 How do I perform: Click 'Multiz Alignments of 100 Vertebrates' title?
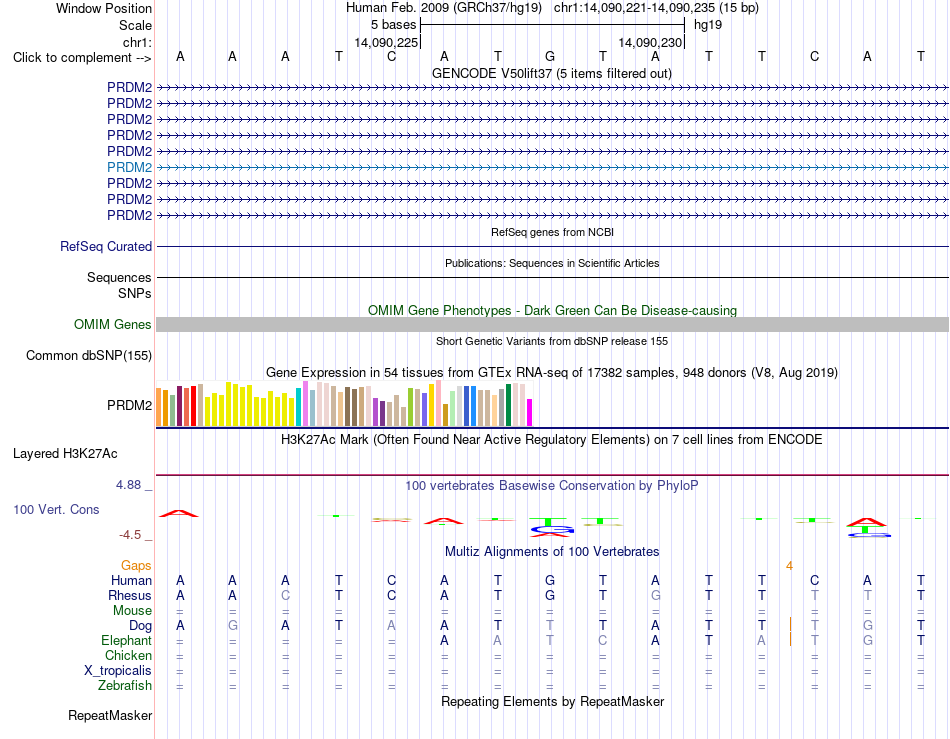click(x=552, y=551)
